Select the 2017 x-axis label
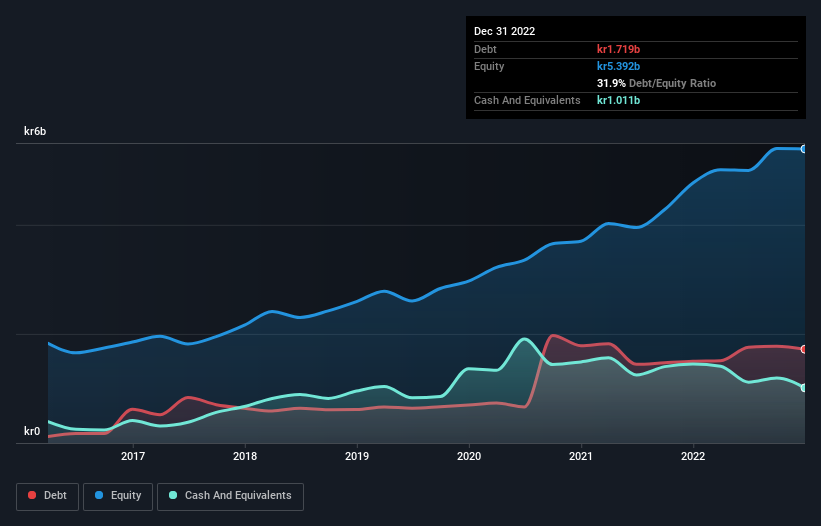 pyautogui.click(x=133, y=456)
